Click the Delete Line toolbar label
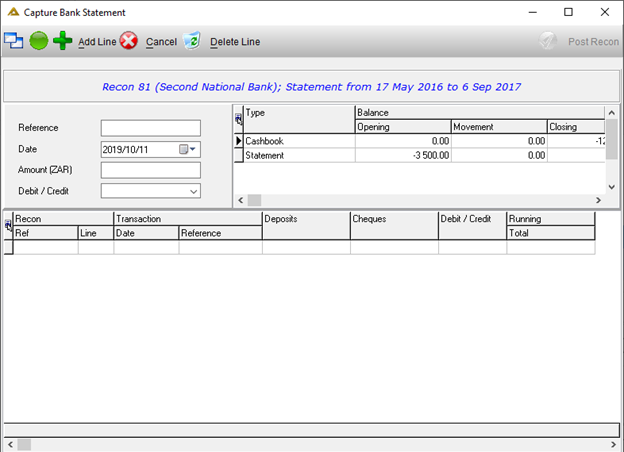The width and height of the screenshot is (624, 452). (x=235, y=42)
